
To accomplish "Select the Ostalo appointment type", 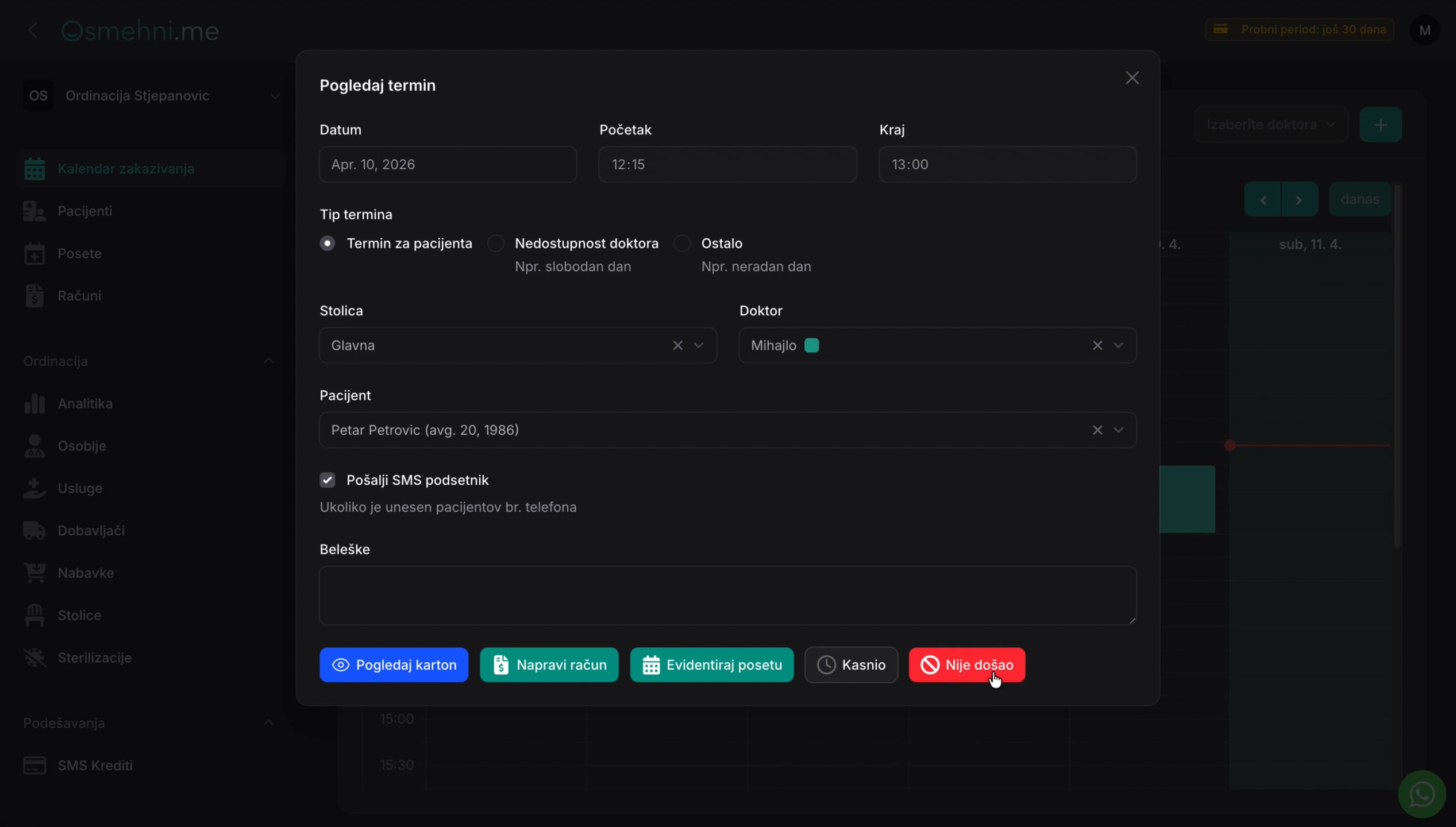I will pos(682,243).
